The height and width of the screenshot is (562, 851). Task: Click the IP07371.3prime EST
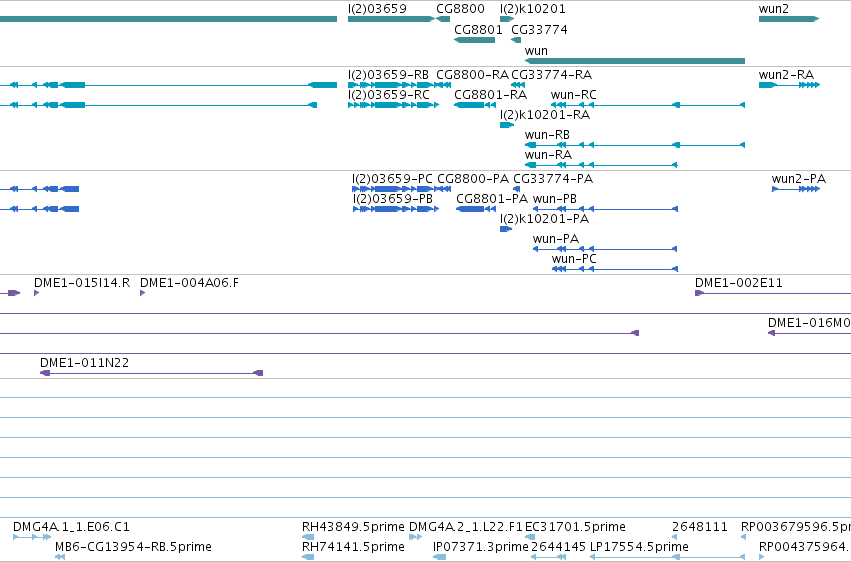[440, 557]
